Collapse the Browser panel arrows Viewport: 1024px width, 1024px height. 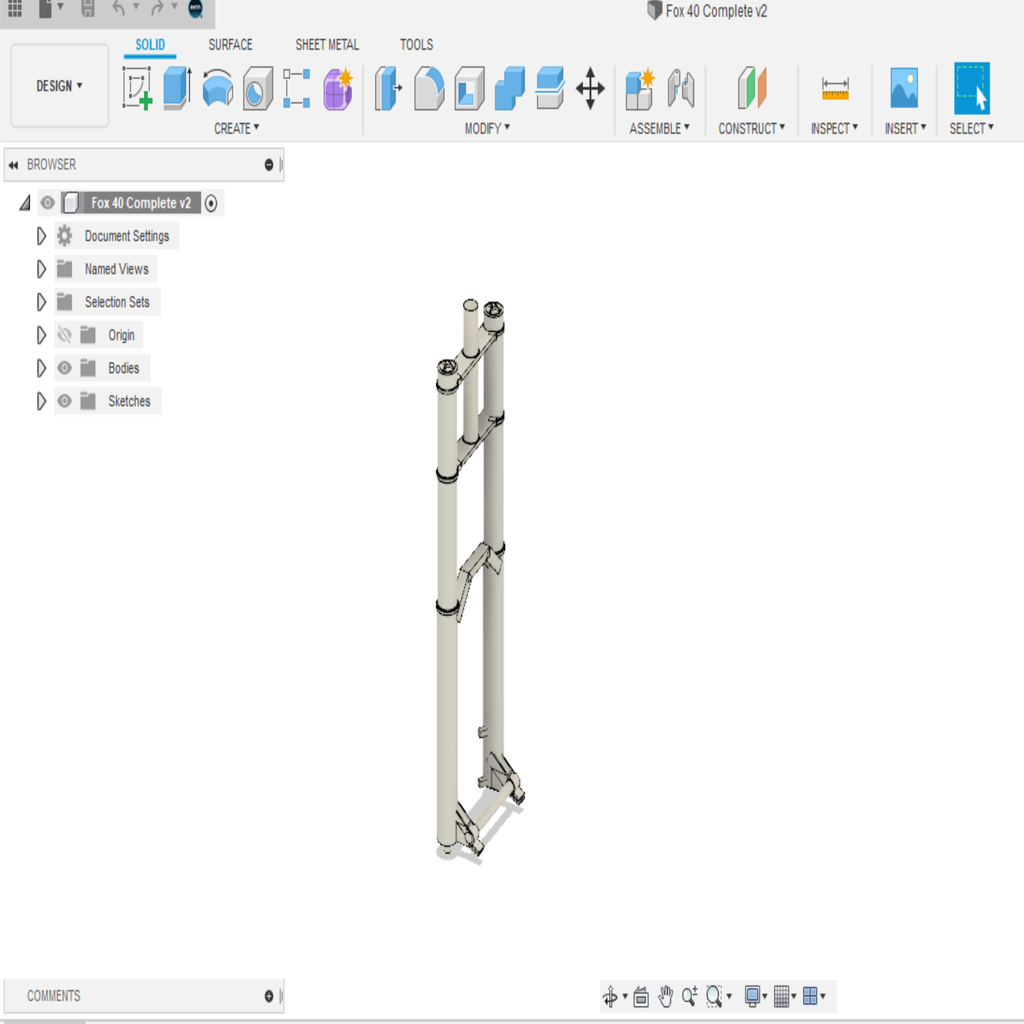click(x=13, y=165)
